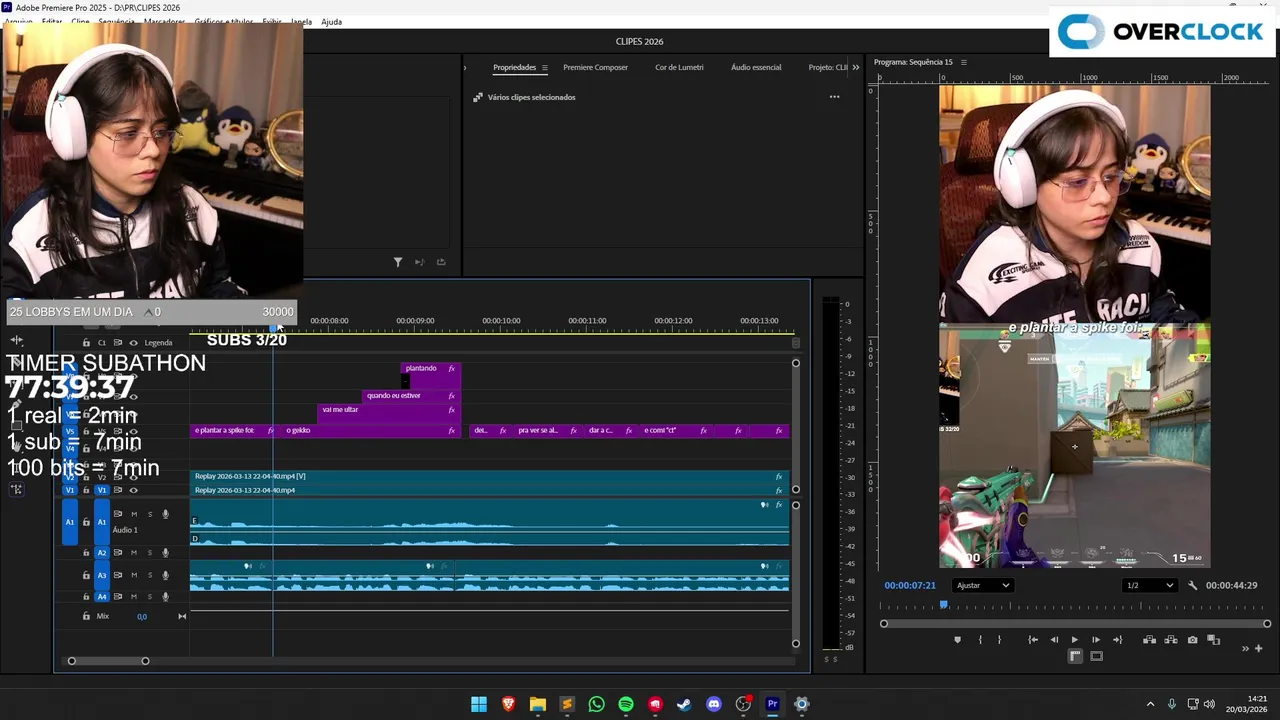Viewport: 1280px width, 720px height.
Task: Click the Lift button
Action: [x=1149, y=640]
